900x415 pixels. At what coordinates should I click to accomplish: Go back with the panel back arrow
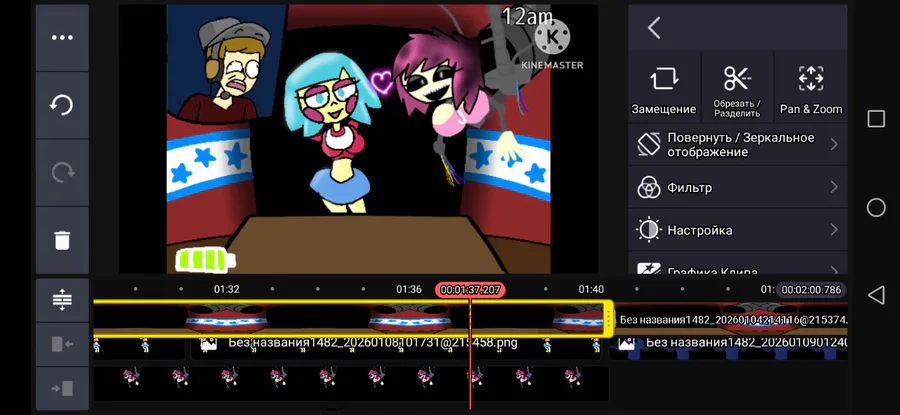tap(654, 28)
